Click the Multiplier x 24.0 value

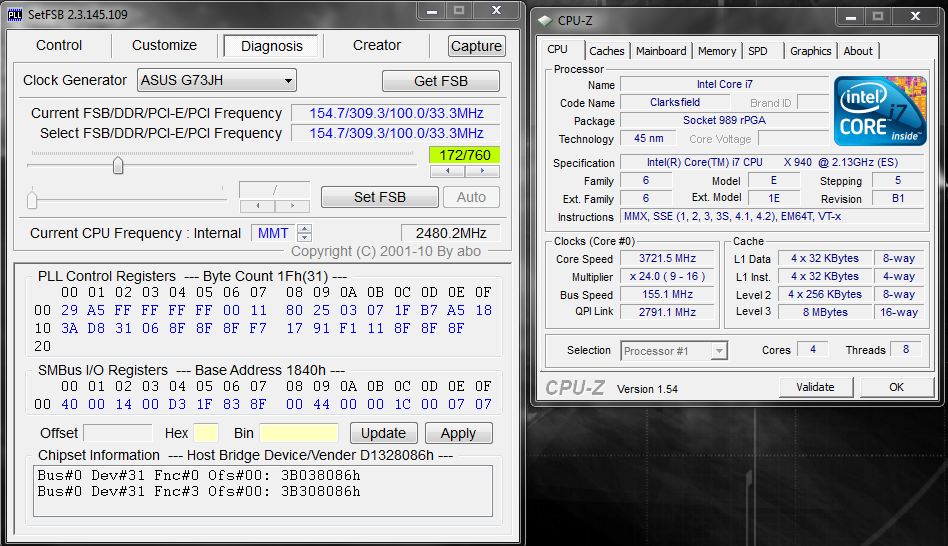pos(667,276)
